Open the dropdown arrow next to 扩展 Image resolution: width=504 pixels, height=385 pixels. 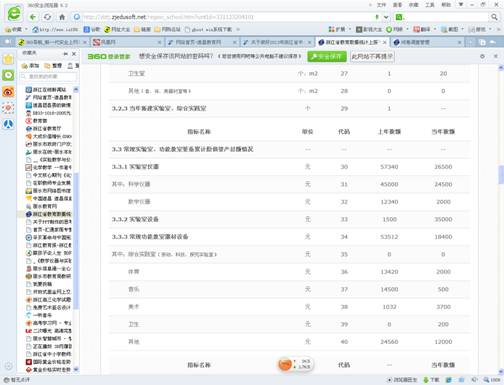click(350, 29)
